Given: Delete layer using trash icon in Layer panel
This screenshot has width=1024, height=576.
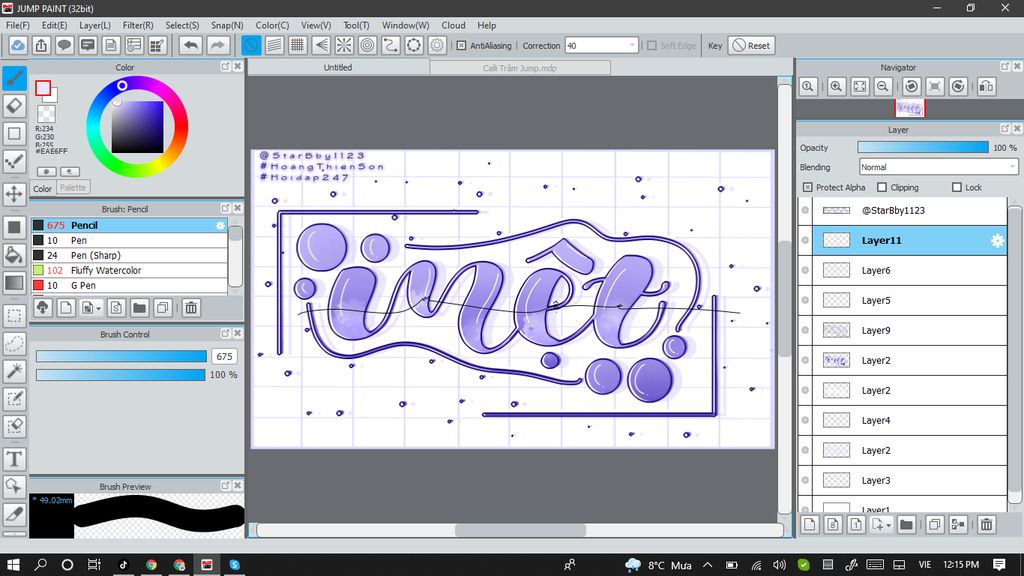Looking at the screenshot, I should tap(986, 524).
